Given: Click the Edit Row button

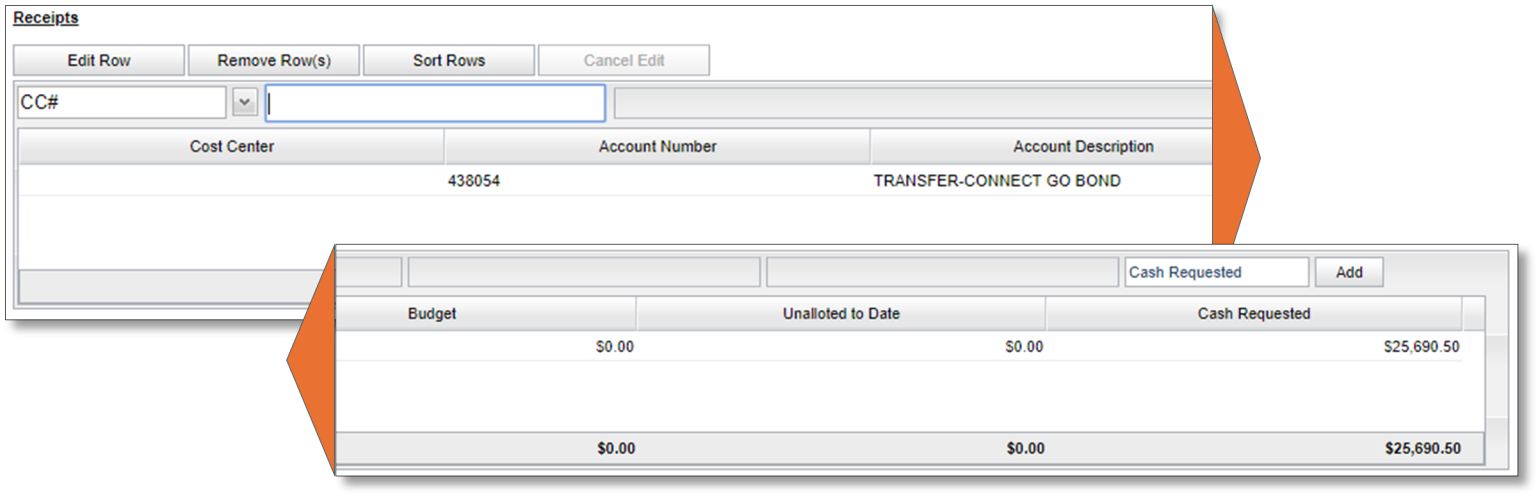Looking at the screenshot, I should tap(99, 60).
